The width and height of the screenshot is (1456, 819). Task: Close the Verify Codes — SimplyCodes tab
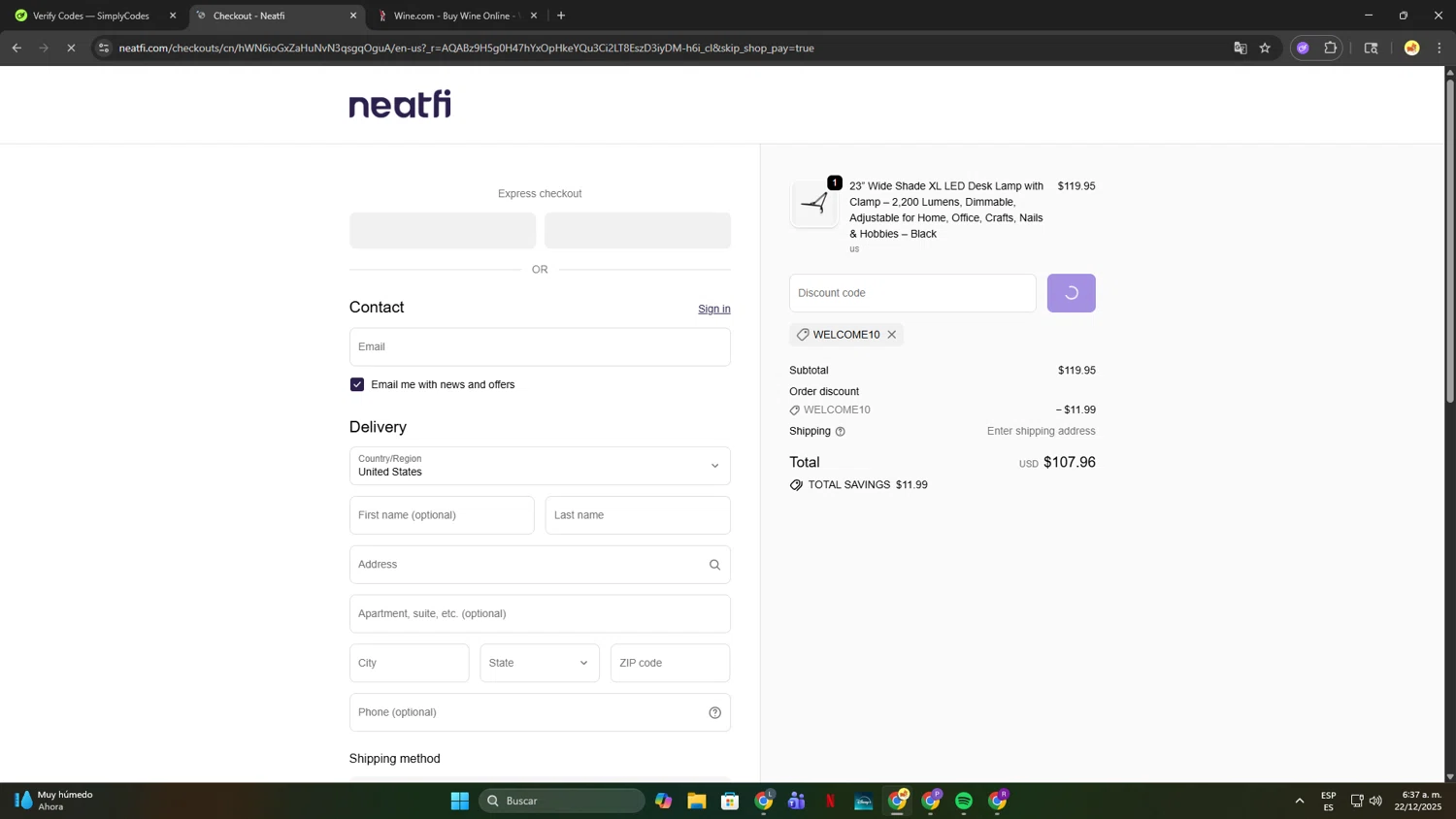173,16
